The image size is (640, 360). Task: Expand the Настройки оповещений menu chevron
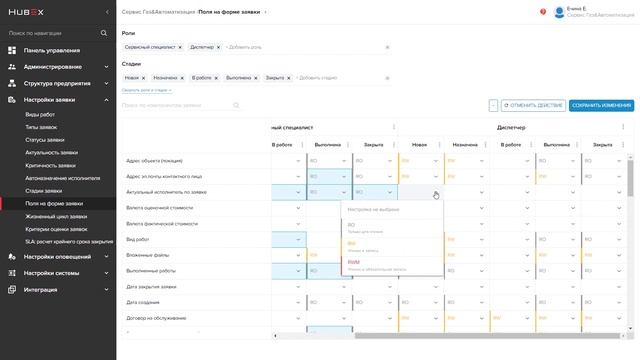107,257
